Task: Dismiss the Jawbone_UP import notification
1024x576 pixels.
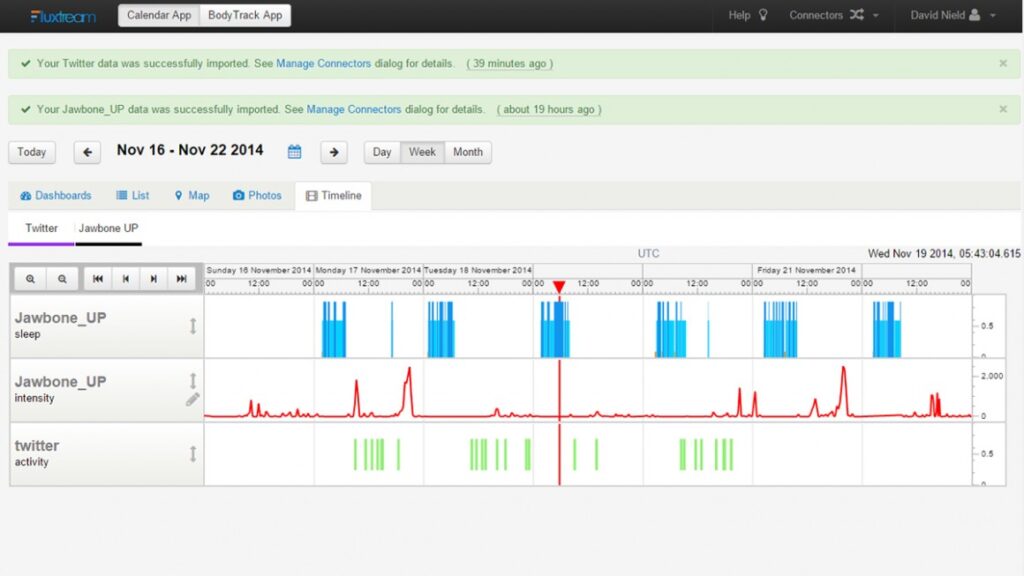Action: coord(1003,110)
